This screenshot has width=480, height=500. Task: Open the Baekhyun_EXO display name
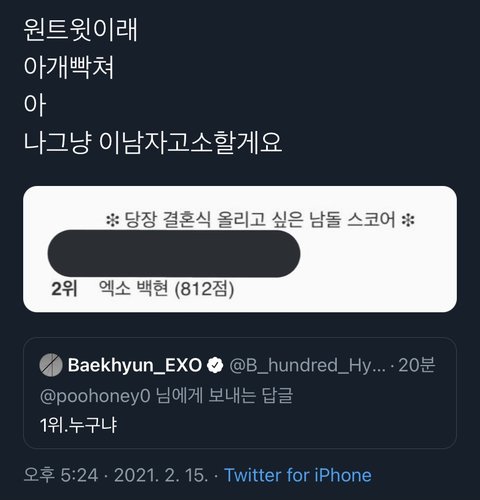pos(135,365)
